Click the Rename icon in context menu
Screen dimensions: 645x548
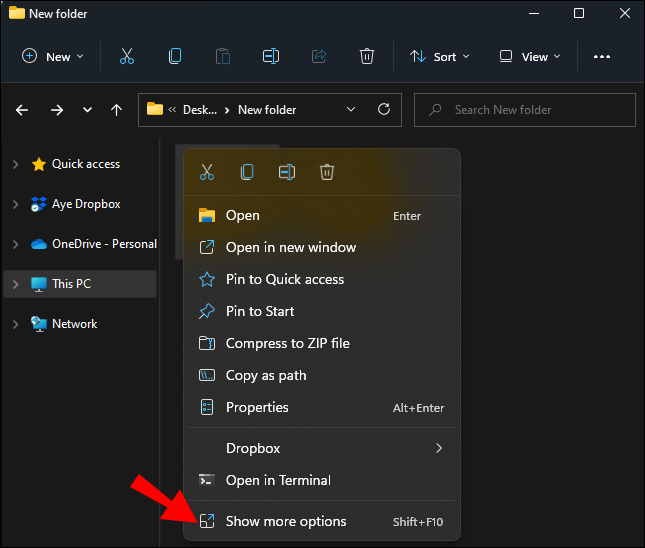point(287,172)
